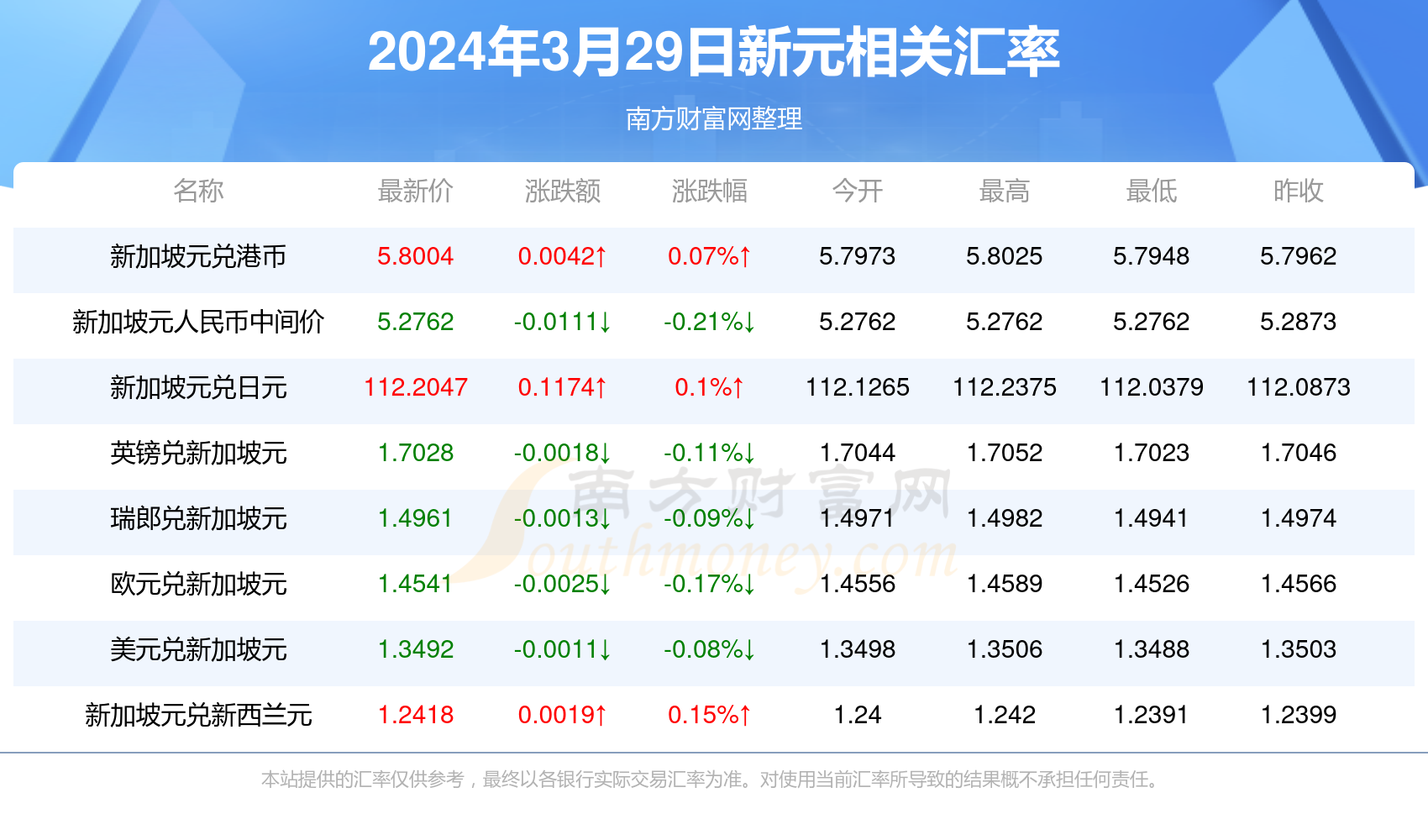Click the previous close 112.0873
Screen dimensions: 1428x840
pyautogui.click(x=1299, y=387)
